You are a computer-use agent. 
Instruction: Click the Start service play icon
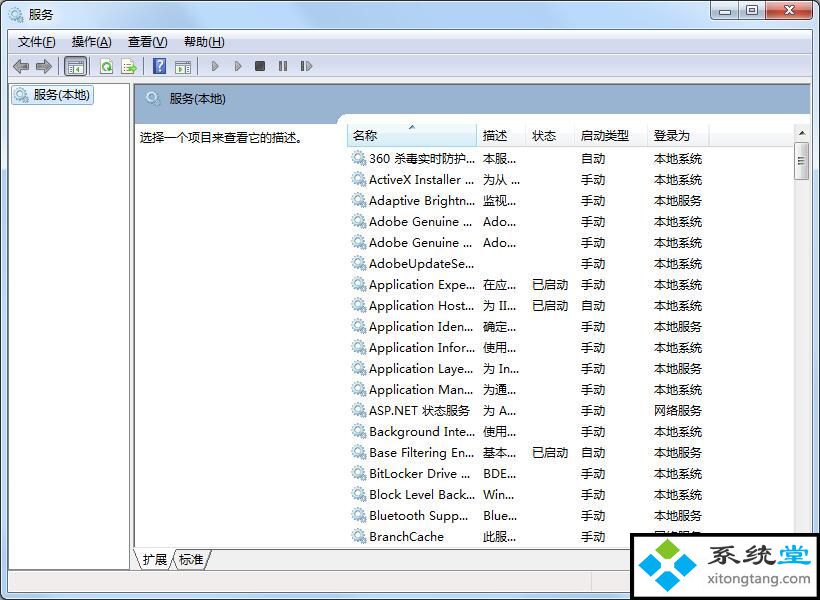[x=214, y=66]
